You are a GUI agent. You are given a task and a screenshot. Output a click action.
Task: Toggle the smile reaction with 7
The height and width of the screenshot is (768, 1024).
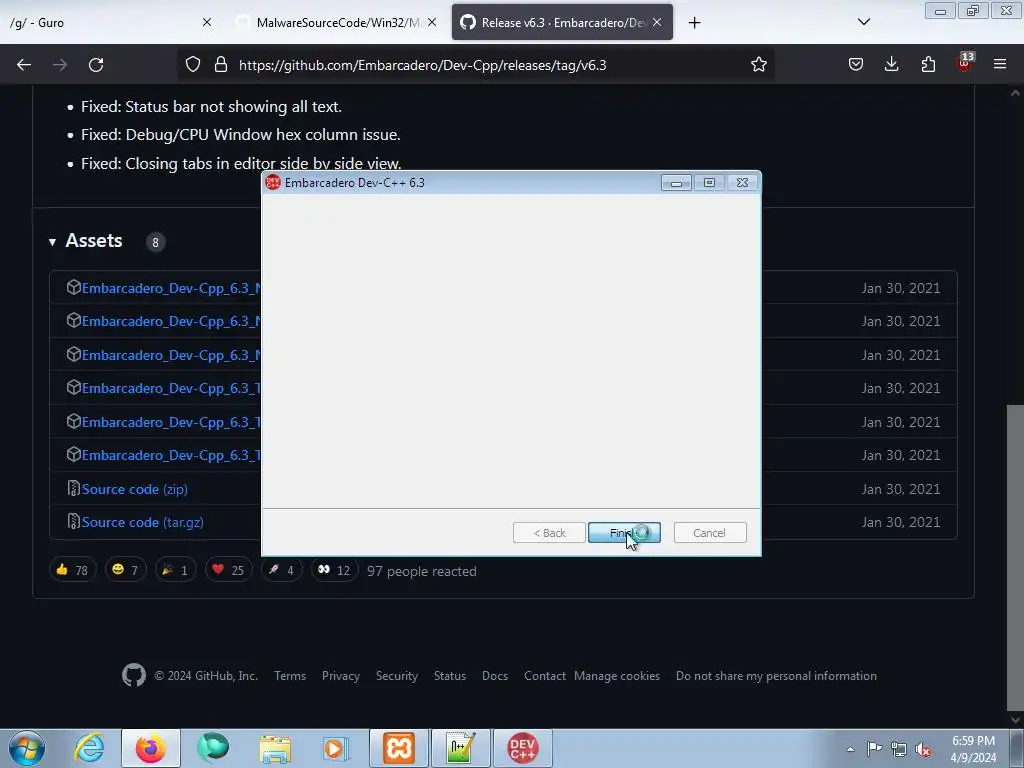[125, 570]
